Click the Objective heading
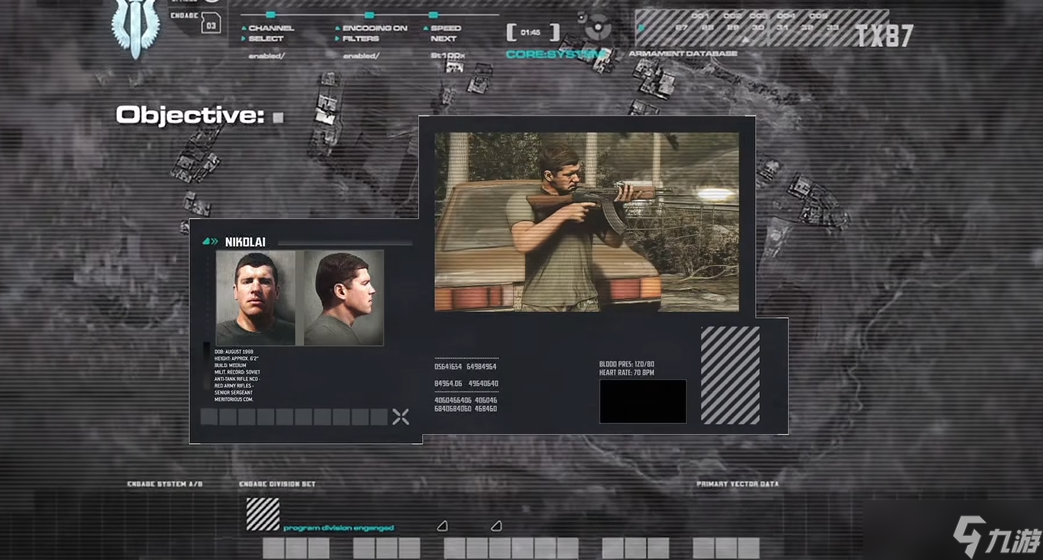Image resolution: width=1043 pixels, height=560 pixels. pos(189,116)
